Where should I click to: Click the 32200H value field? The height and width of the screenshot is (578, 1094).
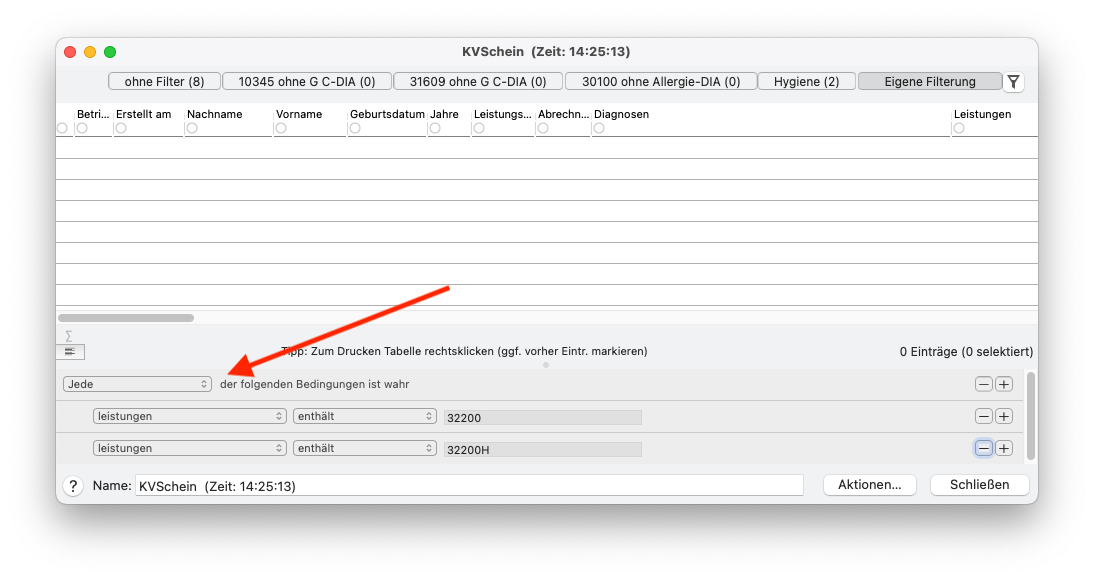[543, 450]
